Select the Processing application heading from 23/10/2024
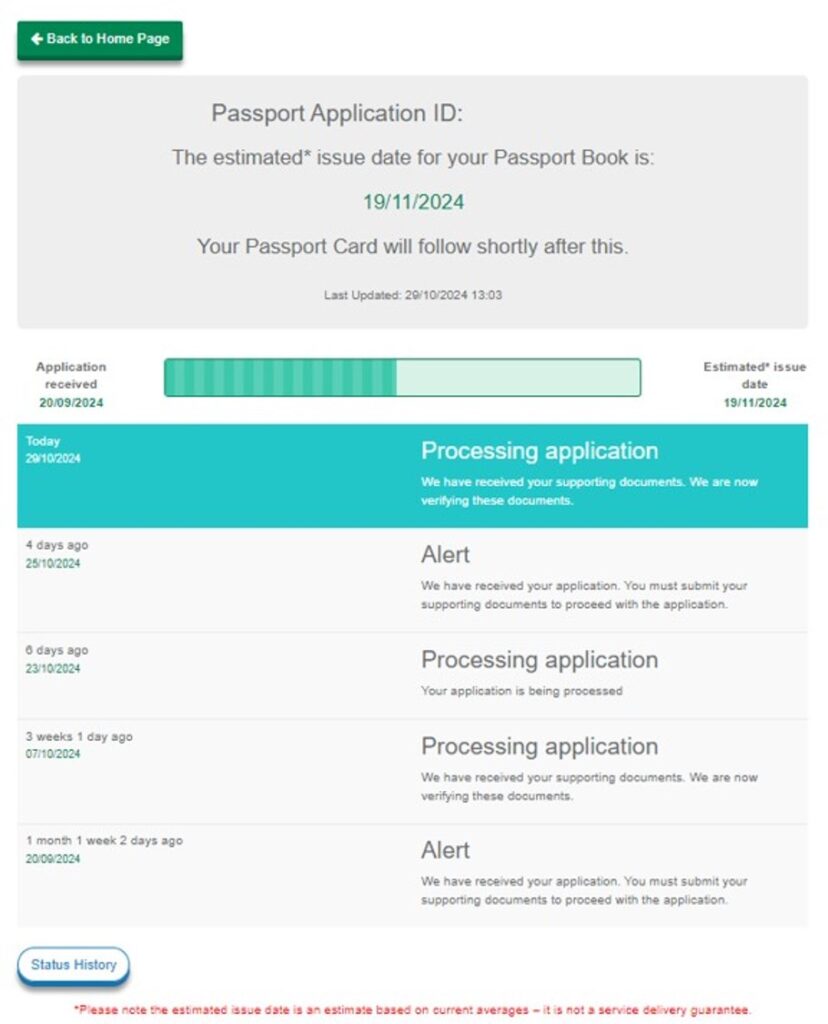The width and height of the screenshot is (828, 1024). (539, 660)
